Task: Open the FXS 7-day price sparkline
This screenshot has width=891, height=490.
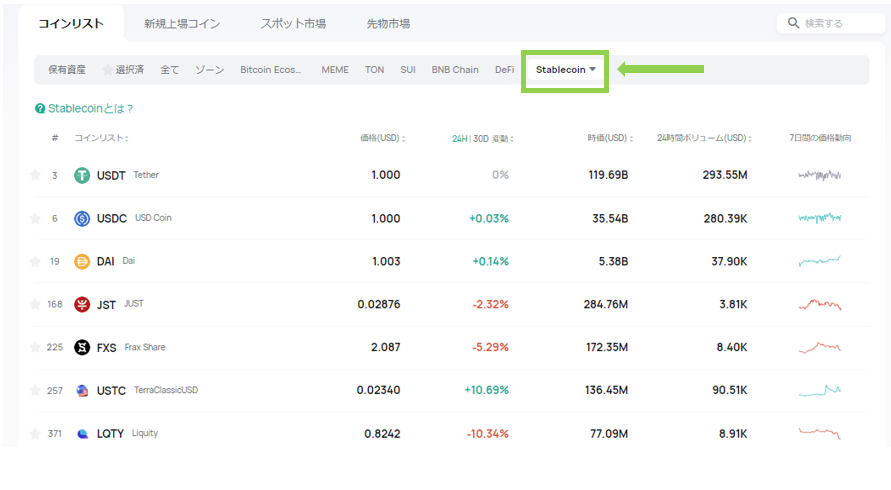Action: [x=819, y=347]
